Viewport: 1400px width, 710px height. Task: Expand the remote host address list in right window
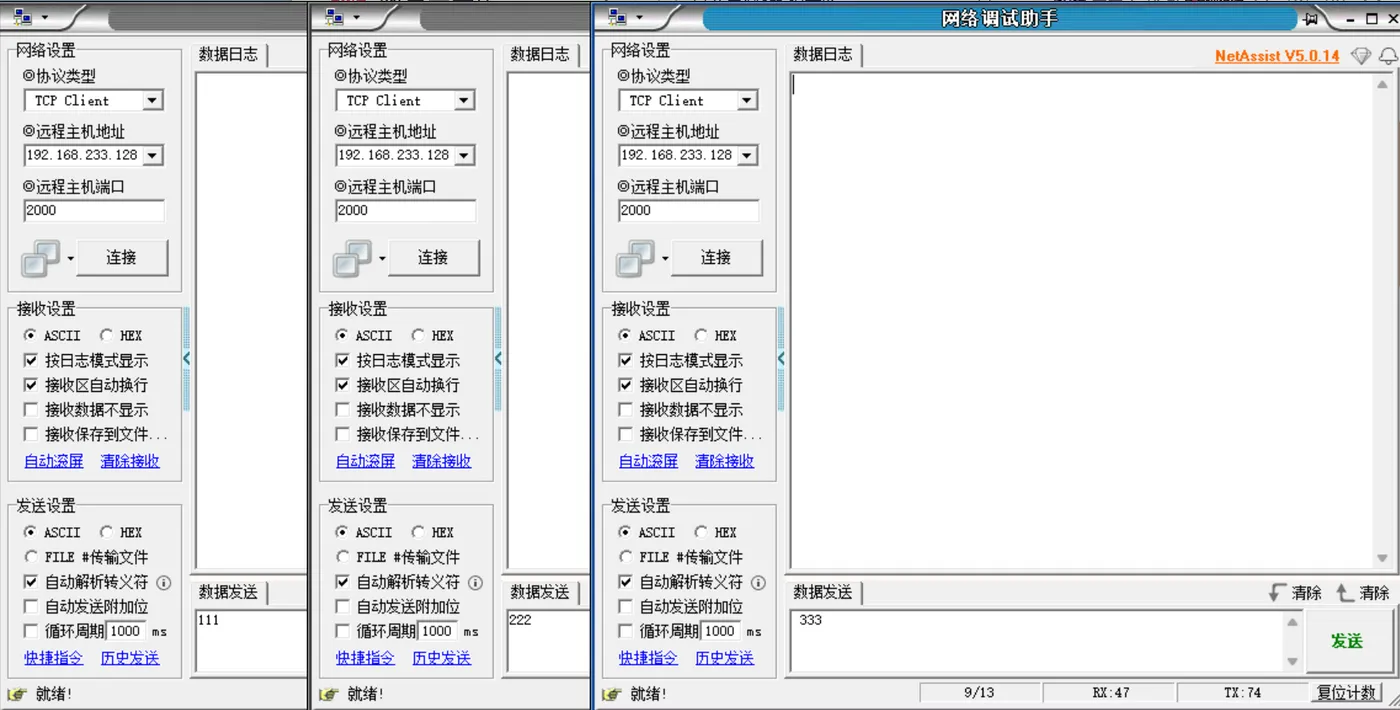click(747, 155)
